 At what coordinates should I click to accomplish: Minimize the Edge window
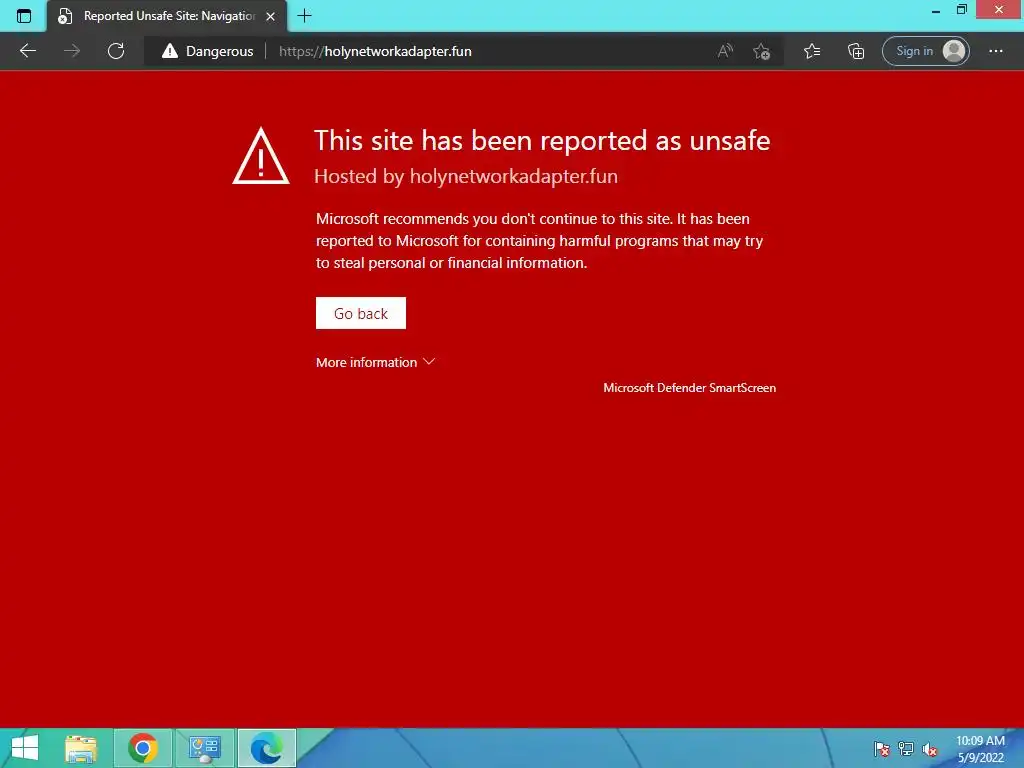point(936,10)
